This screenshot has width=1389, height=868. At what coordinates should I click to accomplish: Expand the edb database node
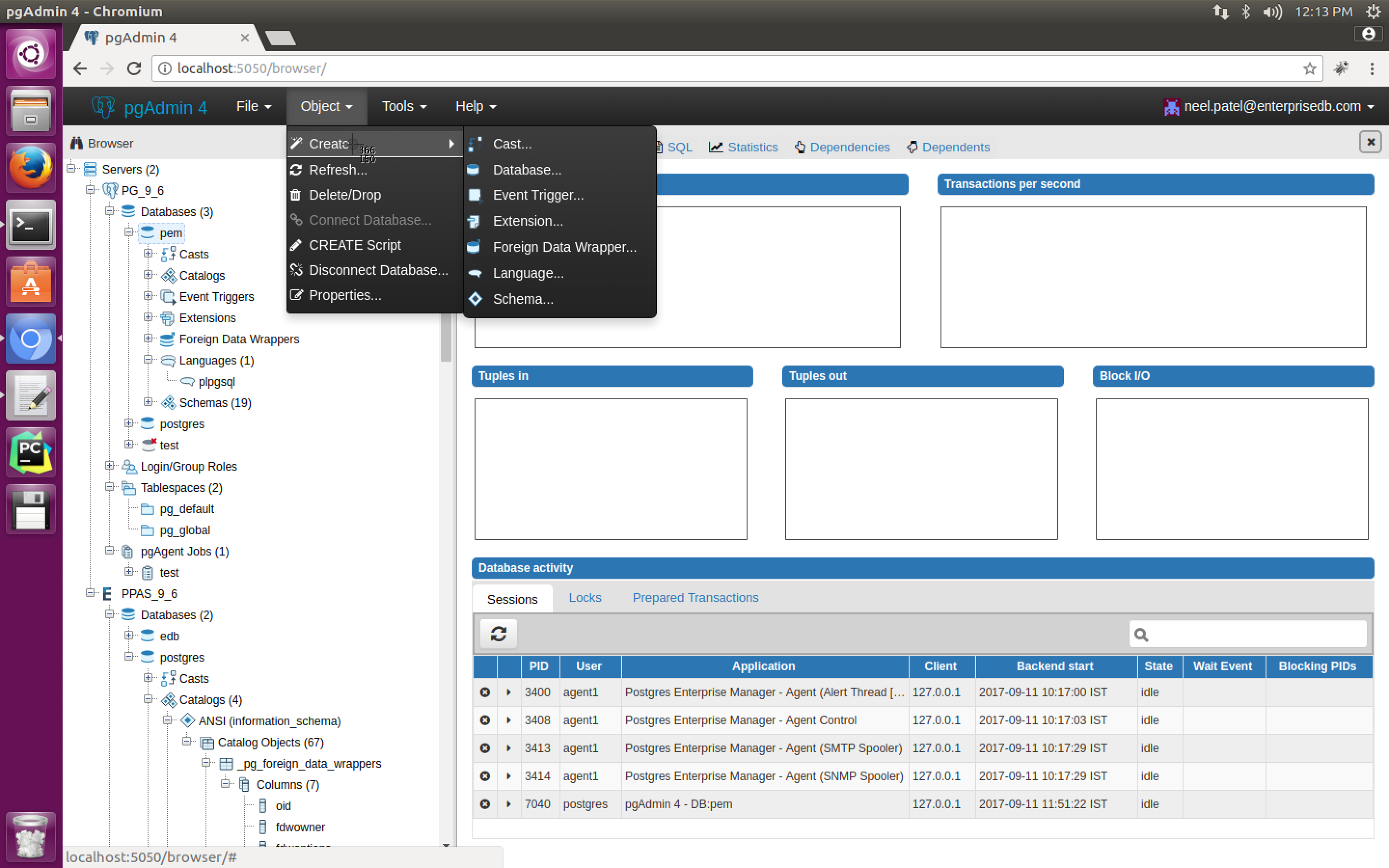pos(129,636)
